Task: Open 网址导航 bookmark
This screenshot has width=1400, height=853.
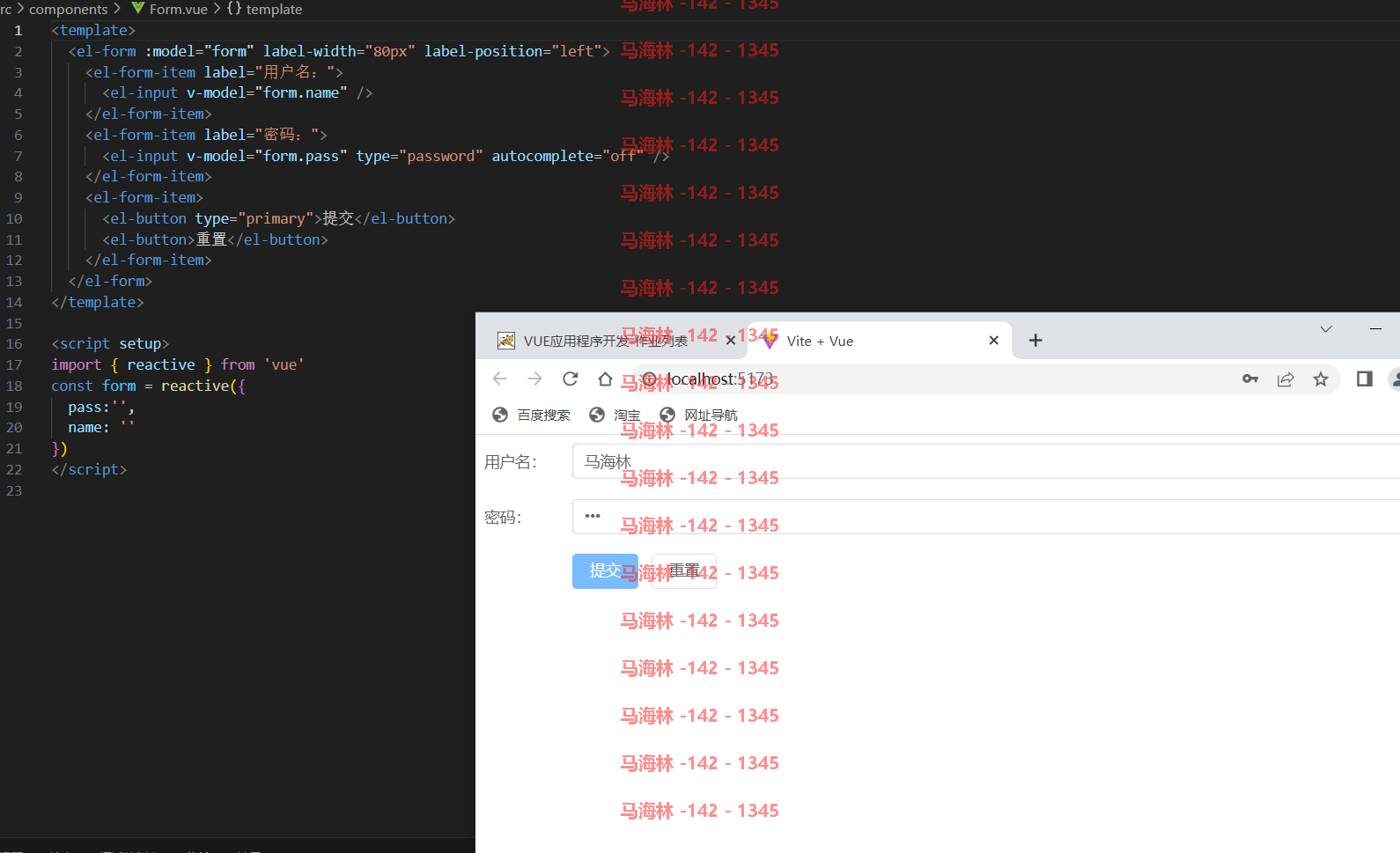Action: coord(698,415)
